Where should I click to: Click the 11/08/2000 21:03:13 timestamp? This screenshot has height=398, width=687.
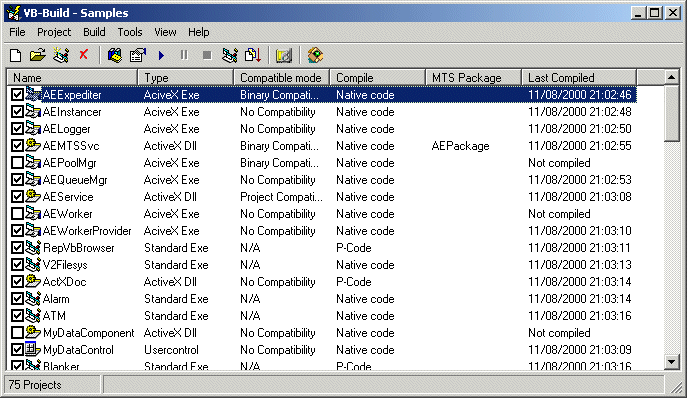pos(579,265)
